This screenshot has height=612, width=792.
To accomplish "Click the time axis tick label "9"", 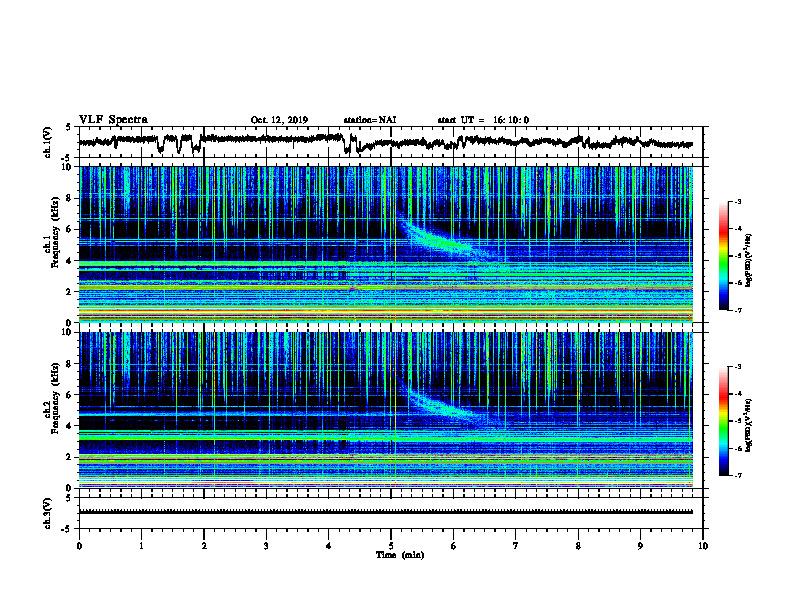I will pos(640,546).
